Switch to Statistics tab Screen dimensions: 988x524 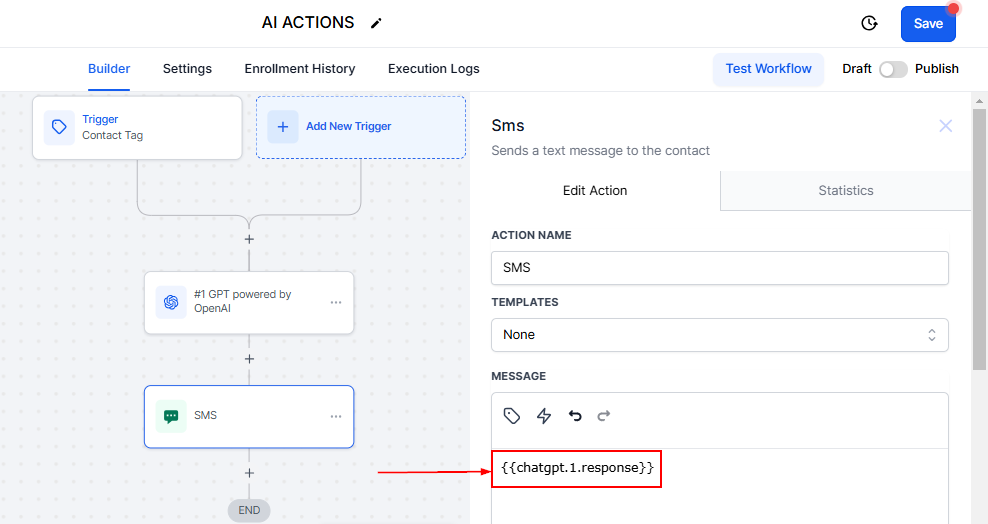(x=846, y=191)
